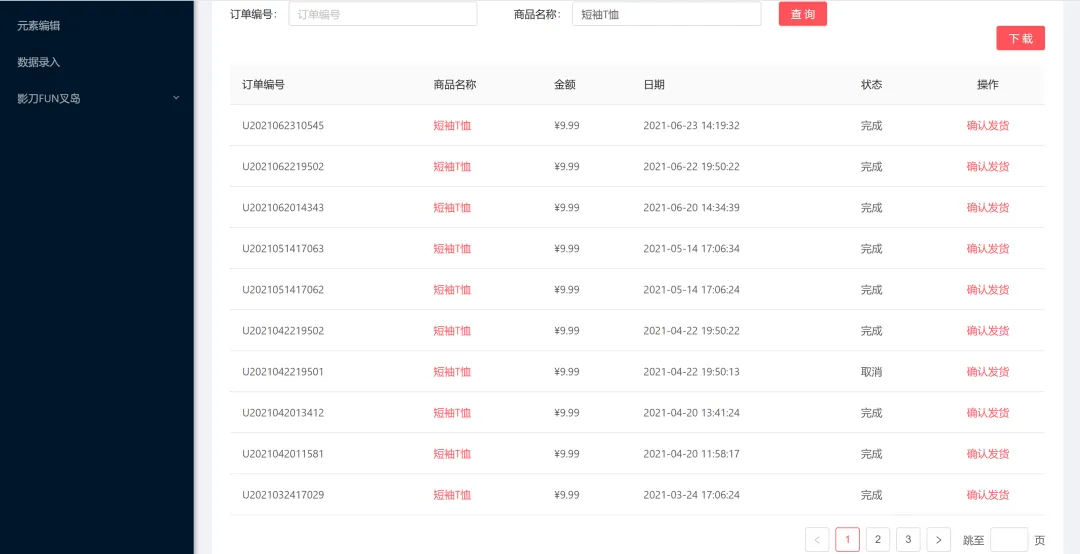This screenshot has width=1080, height=554.
Task: Click the 商品名称 input containing 短袖T恤
Action: click(x=666, y=14)
